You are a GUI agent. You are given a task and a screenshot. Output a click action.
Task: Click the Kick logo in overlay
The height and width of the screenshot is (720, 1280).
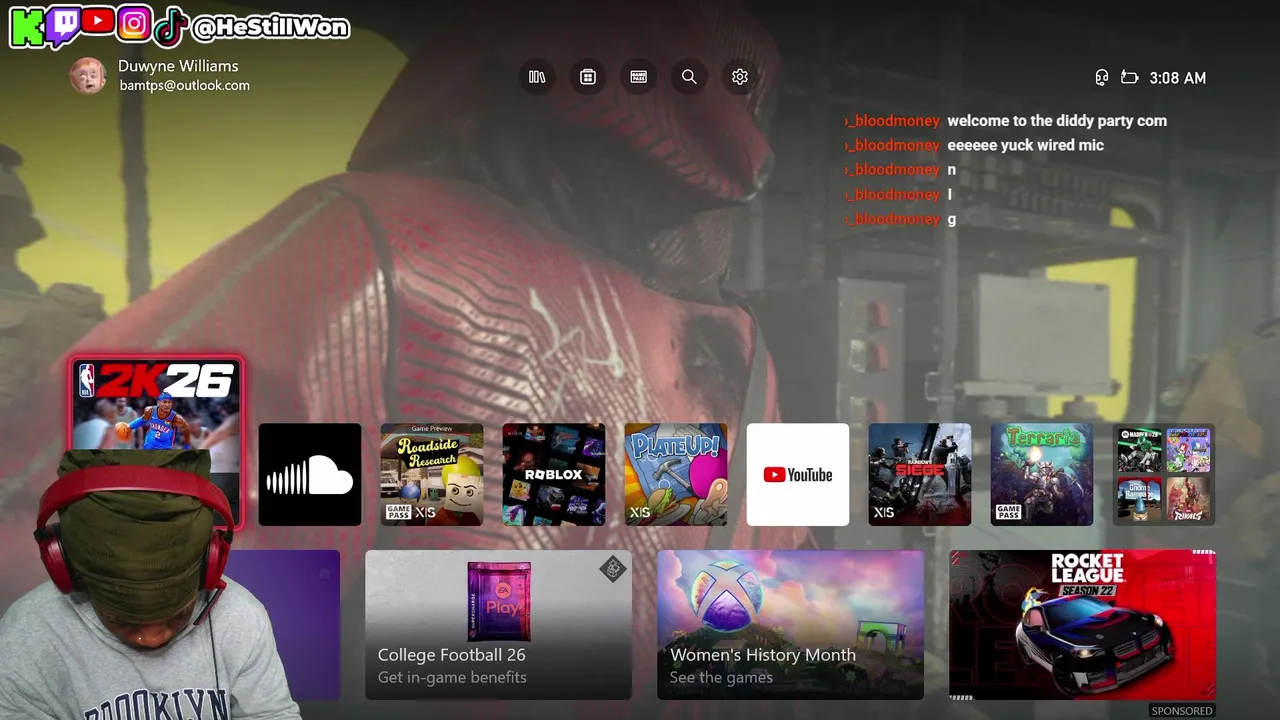click(26, 27)
